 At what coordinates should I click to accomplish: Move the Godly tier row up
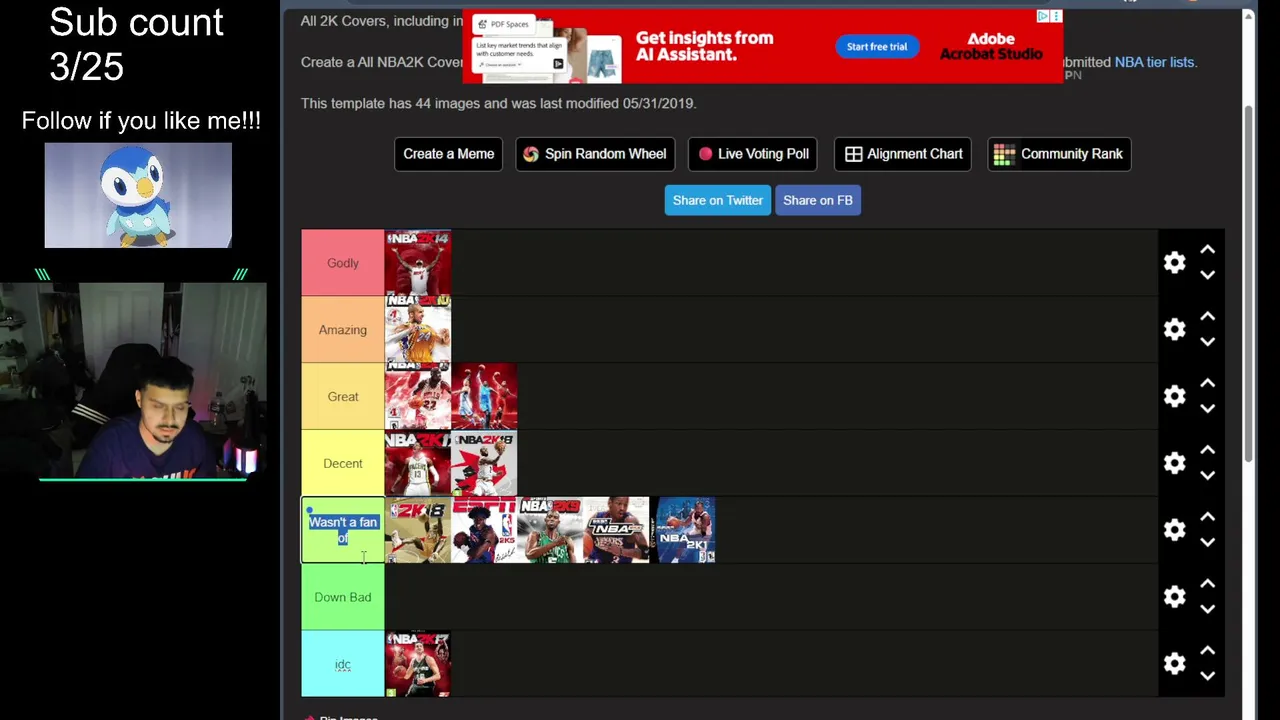[x=1207, y=250]
